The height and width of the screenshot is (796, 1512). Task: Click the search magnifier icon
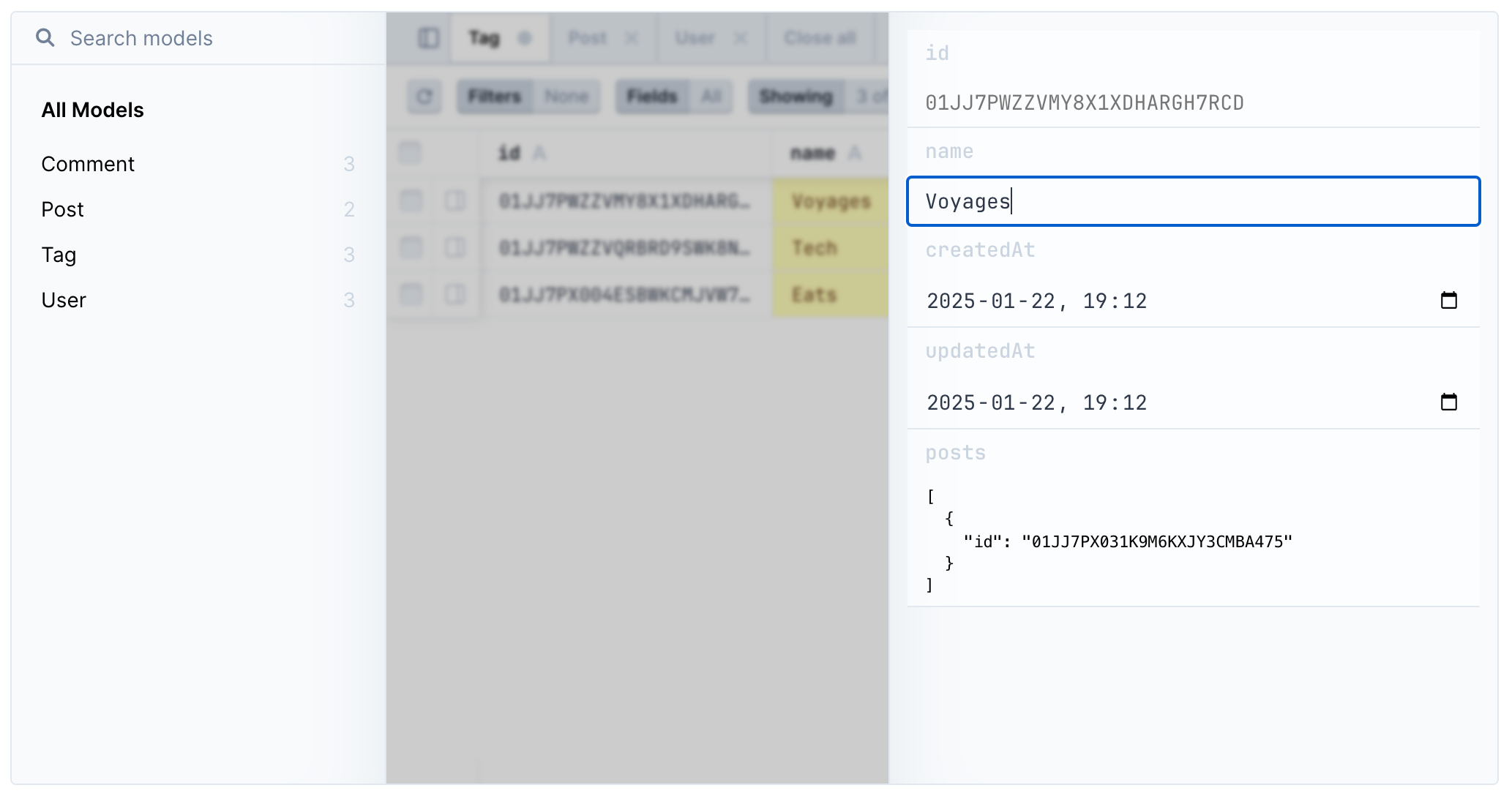[45, 38]
